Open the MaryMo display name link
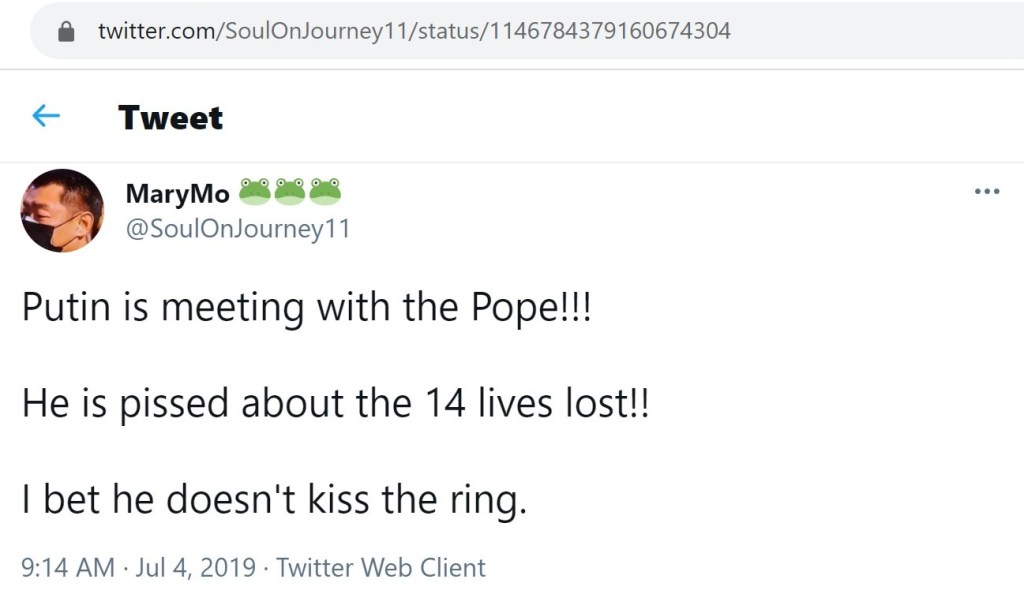The width and height of the screenshot is (1024, 609). (x=177, y=193)
